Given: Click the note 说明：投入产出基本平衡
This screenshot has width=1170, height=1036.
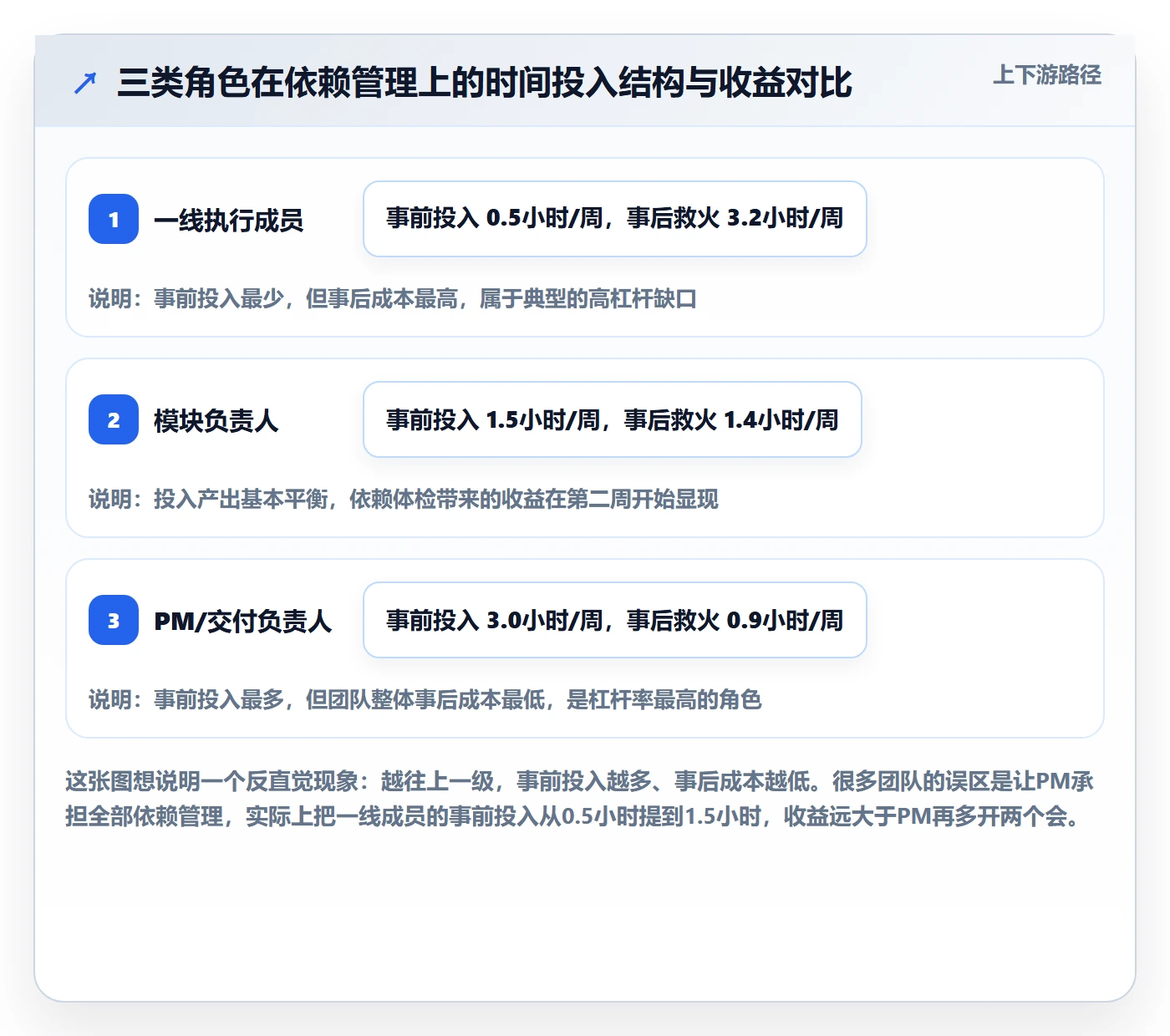Looking at the screenshot, I should point(404,499).
